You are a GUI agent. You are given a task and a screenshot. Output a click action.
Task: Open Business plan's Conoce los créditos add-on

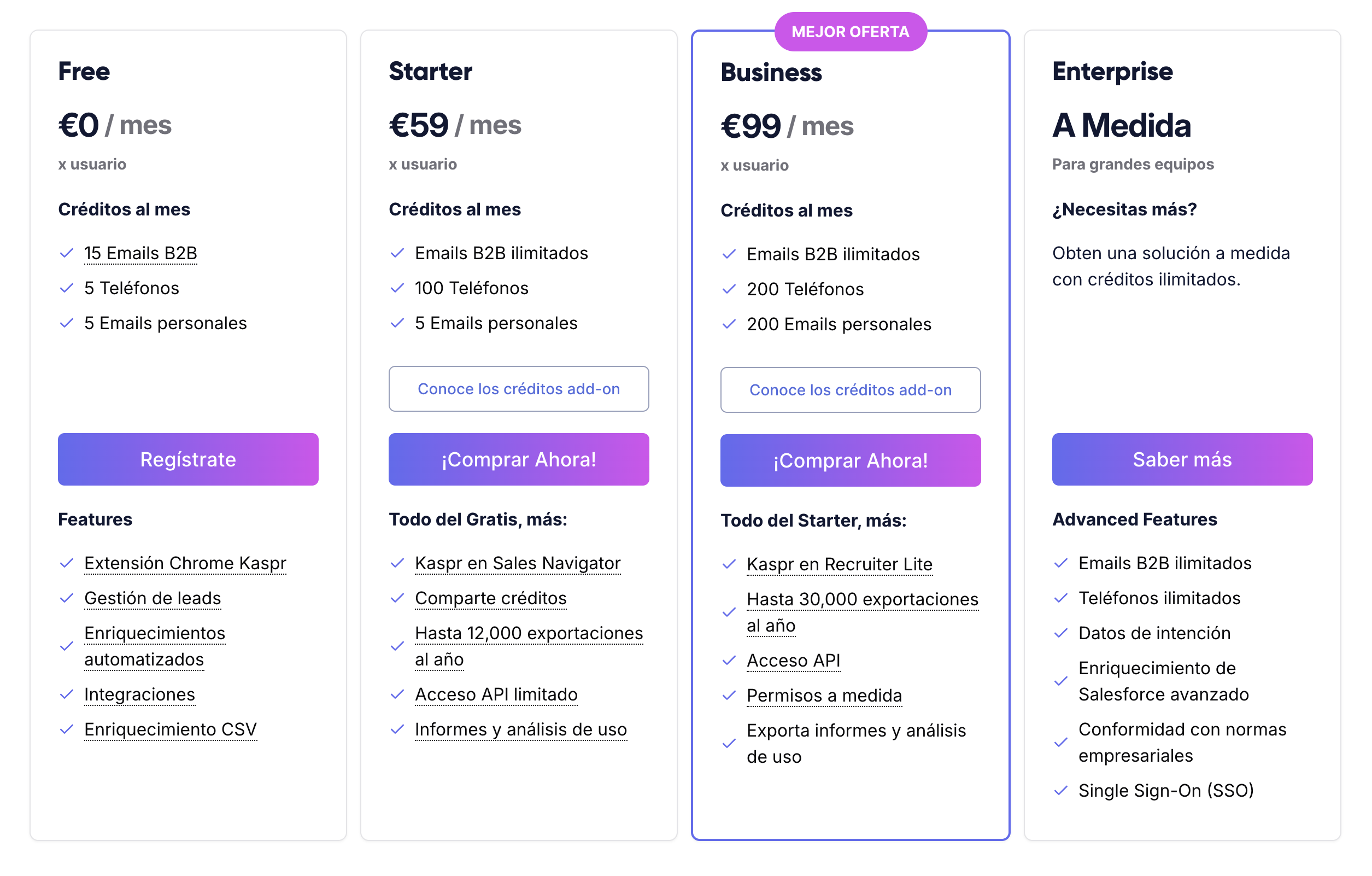(850, 390)
